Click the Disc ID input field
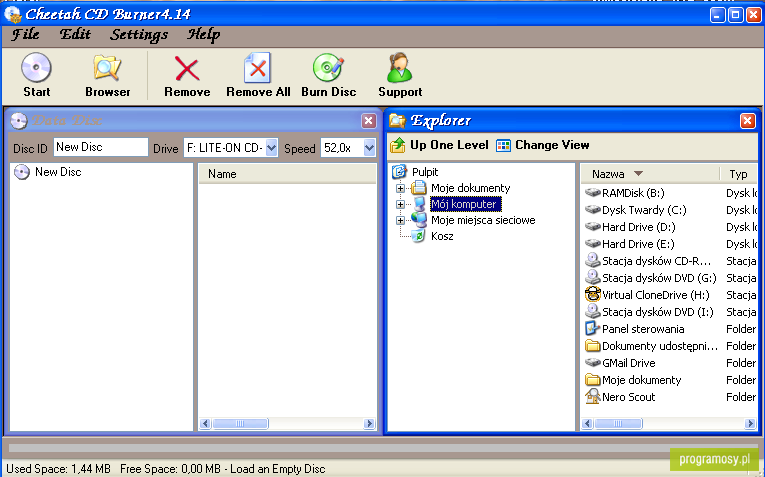This screenshot has height=477, width=765. point(101,147)
